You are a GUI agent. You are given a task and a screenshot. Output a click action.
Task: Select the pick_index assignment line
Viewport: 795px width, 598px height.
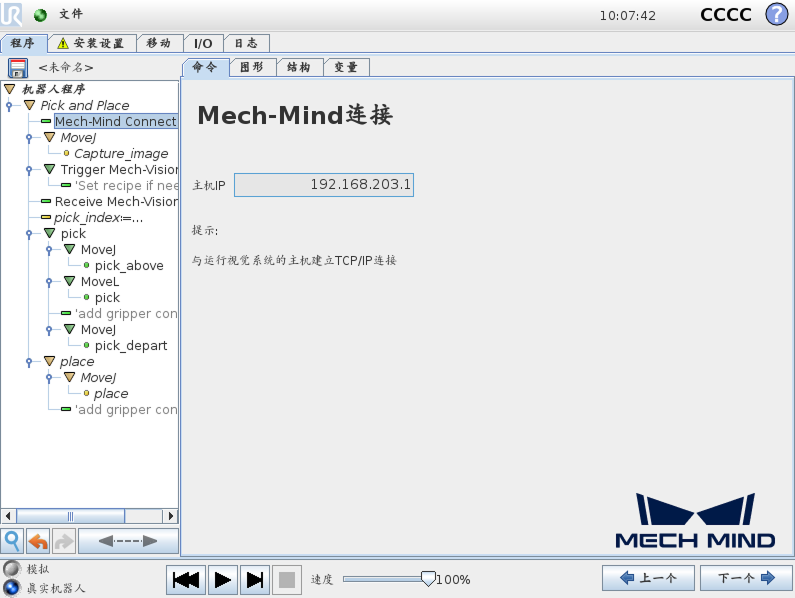click(98, 218)
